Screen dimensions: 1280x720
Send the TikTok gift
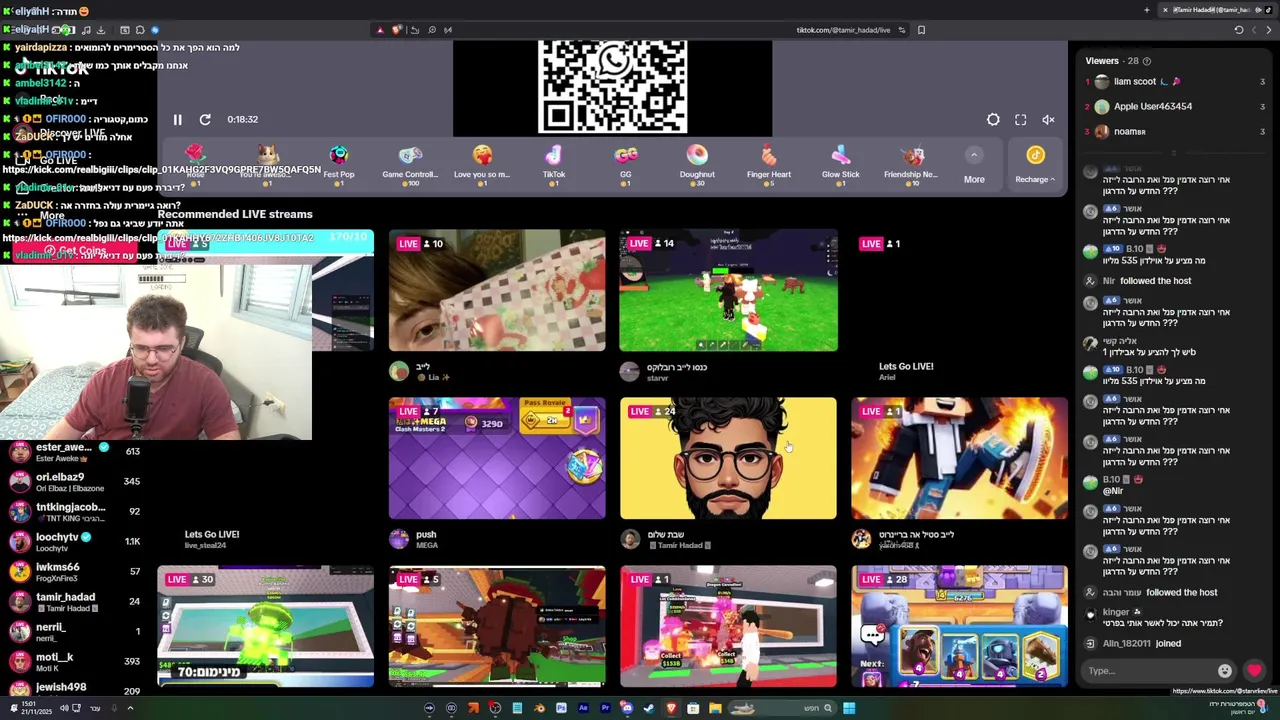coord(554,165)
